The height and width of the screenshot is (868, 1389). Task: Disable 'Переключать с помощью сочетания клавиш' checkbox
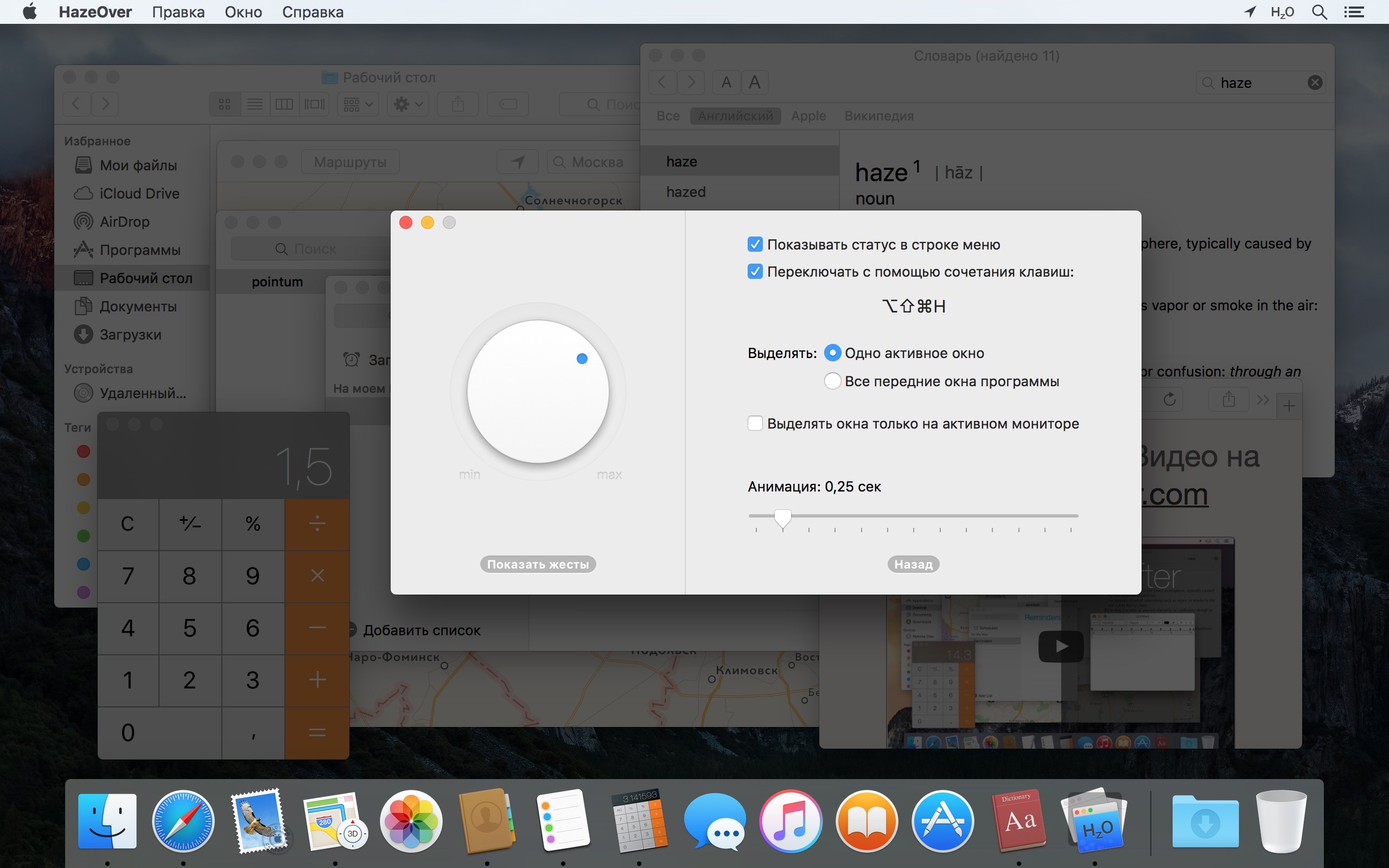755,272
